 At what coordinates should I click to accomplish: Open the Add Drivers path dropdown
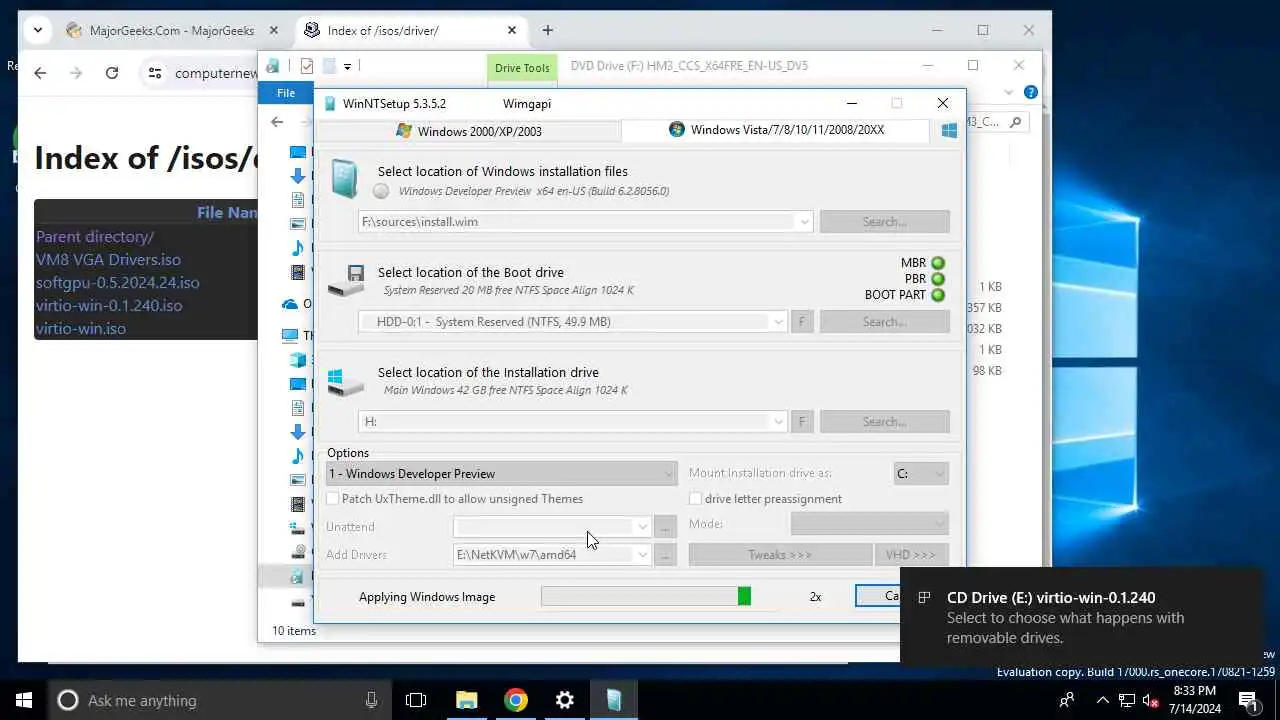tap(642, 554)
